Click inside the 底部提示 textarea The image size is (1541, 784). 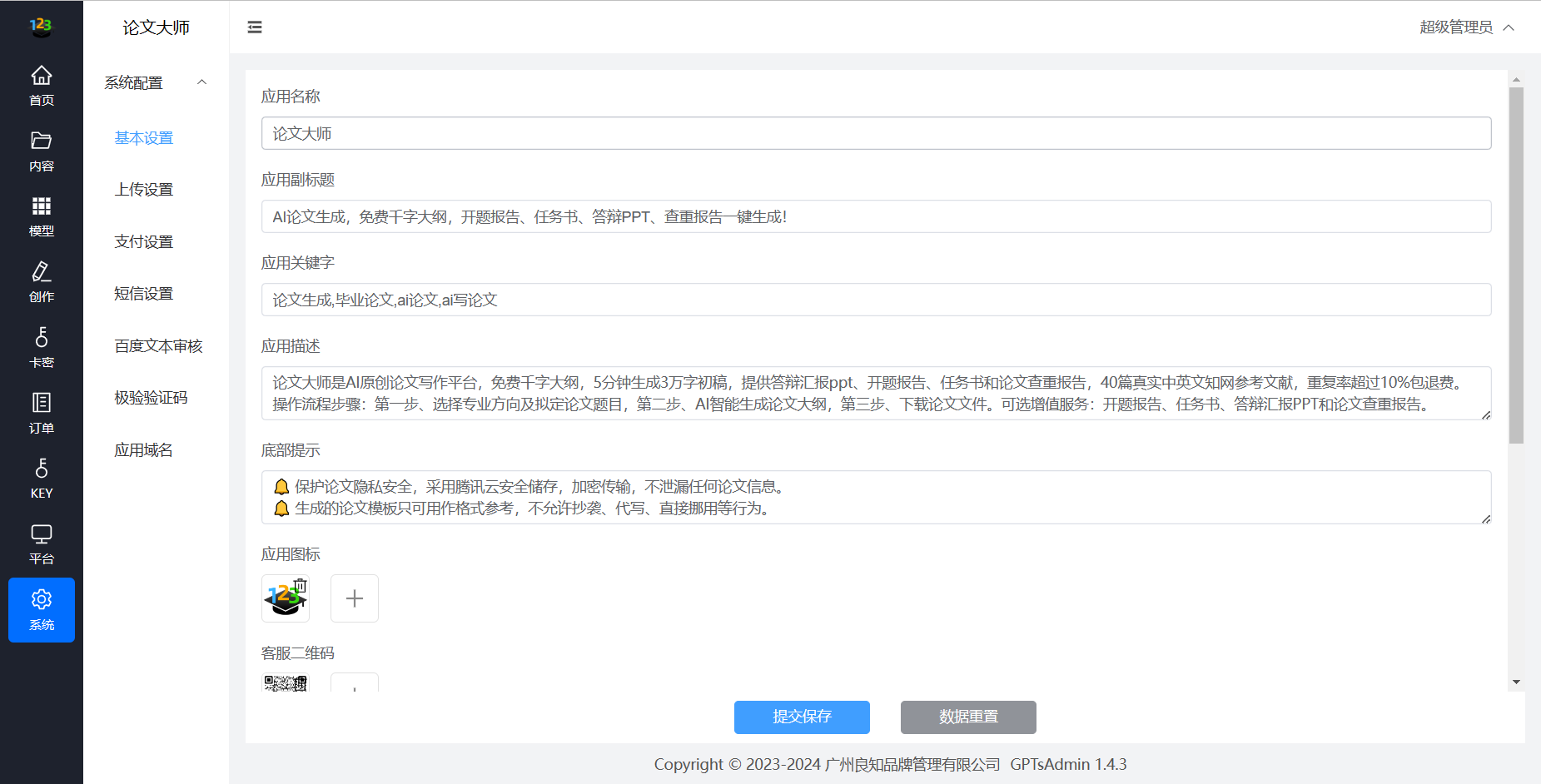[876, 497]
